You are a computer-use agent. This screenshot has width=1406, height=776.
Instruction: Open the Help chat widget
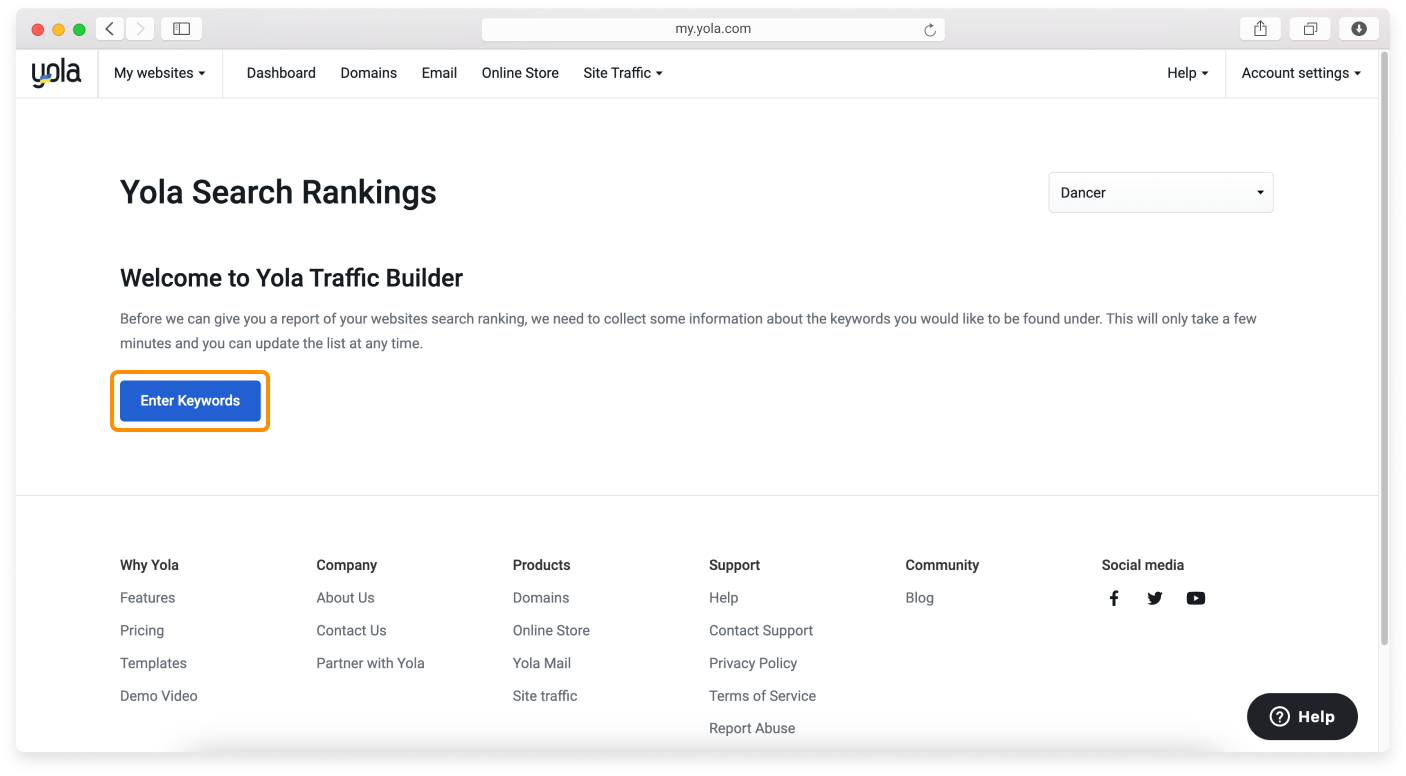pos(1301,716)
